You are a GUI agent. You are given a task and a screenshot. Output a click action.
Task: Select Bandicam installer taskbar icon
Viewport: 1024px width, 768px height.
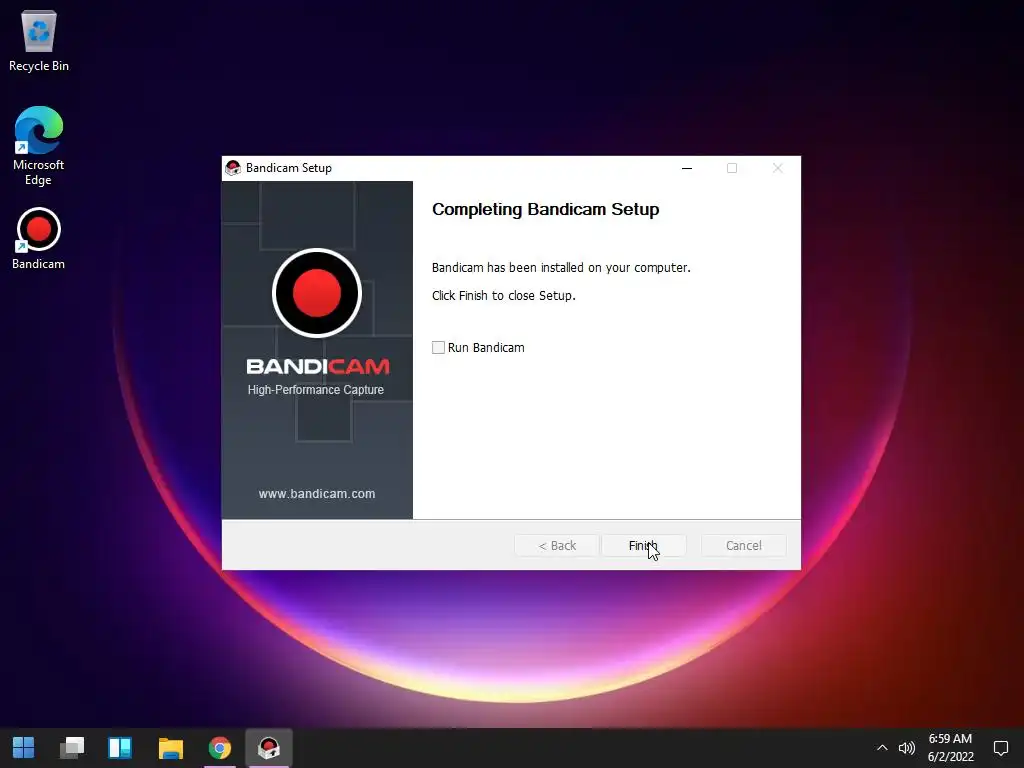(268, 748)
